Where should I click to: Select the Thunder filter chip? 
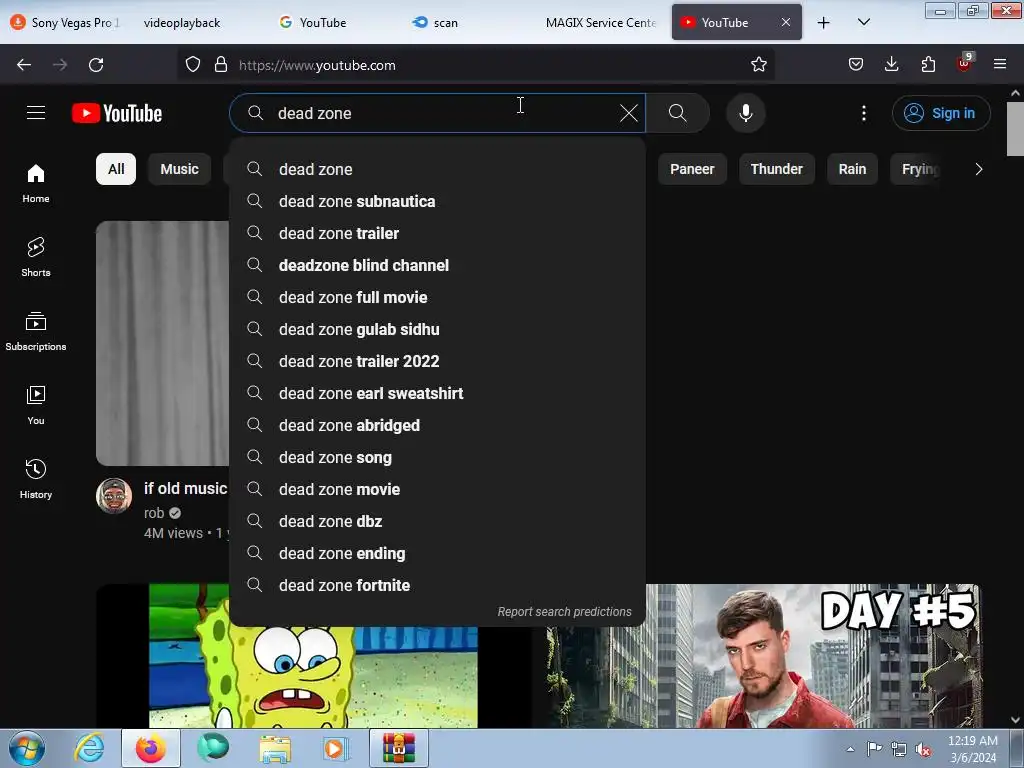click(776, 169)
